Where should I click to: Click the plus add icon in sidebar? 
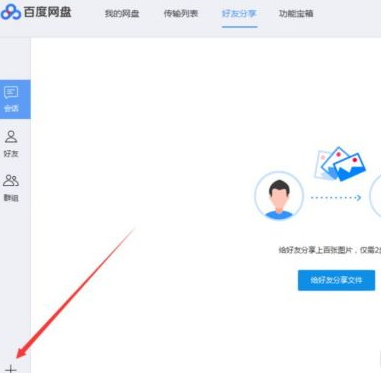pos(11,368)
